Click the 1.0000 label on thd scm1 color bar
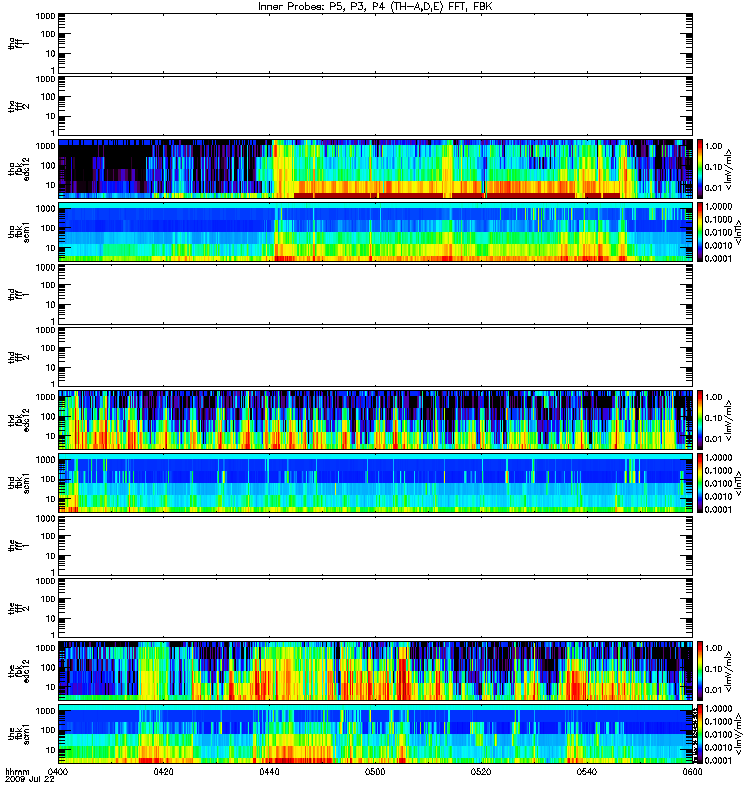 click(x=719, y=458)
